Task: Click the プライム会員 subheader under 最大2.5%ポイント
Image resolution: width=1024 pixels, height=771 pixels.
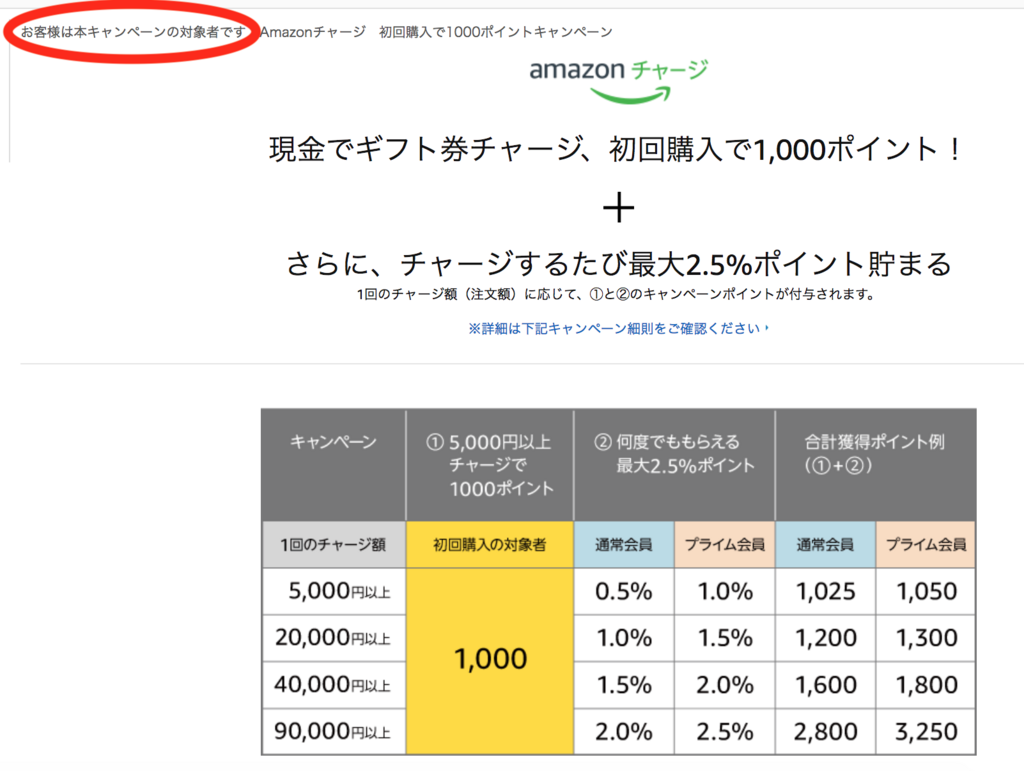Action: tap(725, 544)
